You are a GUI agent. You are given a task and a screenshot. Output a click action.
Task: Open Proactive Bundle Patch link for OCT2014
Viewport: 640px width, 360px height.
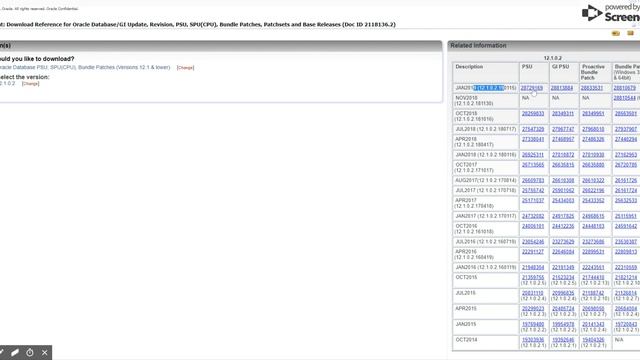pyautogui.click(x=593, y=340)
